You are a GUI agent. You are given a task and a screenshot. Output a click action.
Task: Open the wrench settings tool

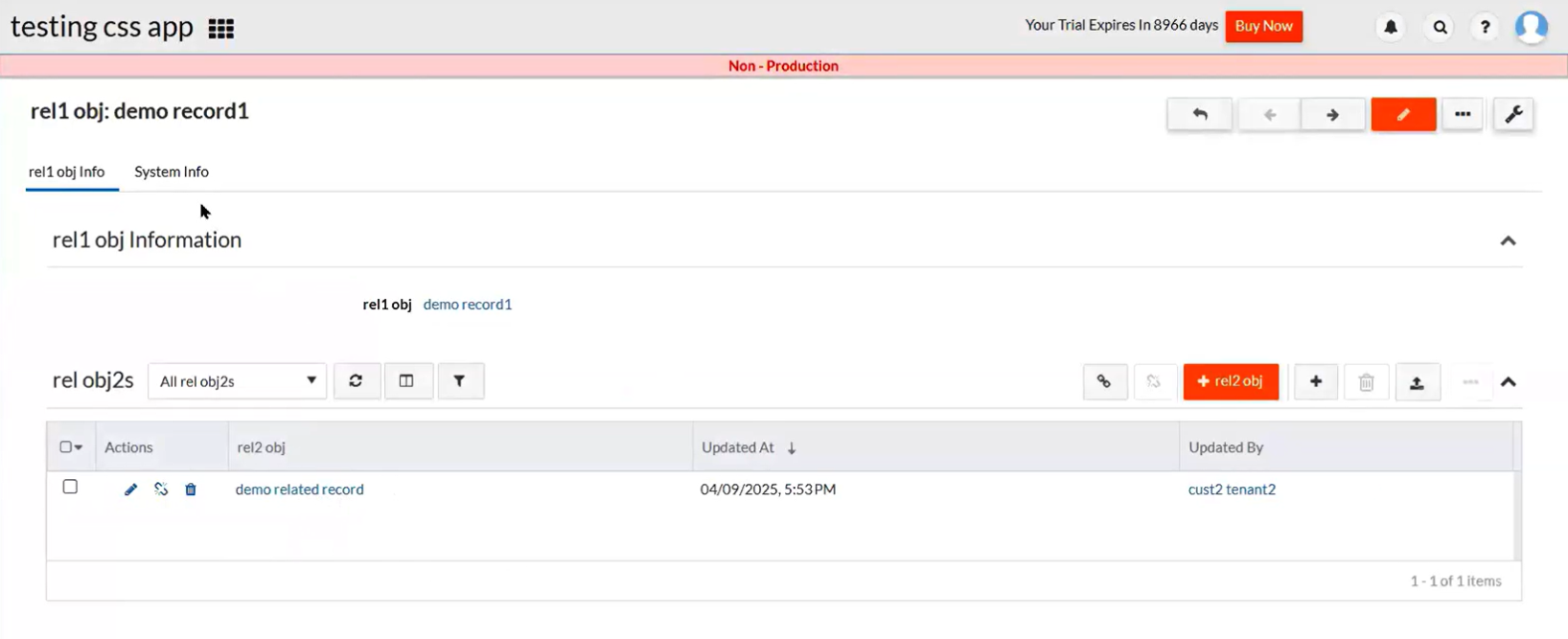[x=1513, y=115]
